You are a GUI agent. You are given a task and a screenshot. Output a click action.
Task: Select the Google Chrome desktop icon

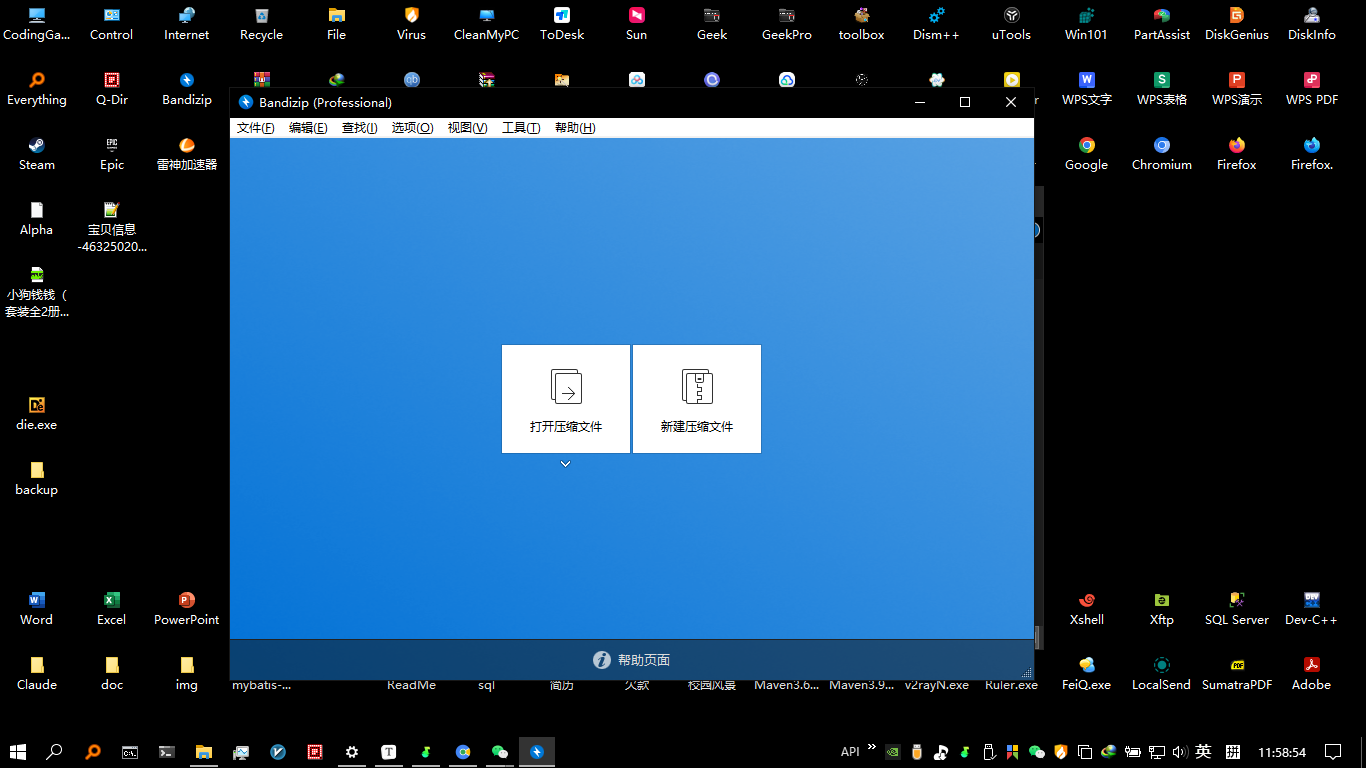(1087, 153)
